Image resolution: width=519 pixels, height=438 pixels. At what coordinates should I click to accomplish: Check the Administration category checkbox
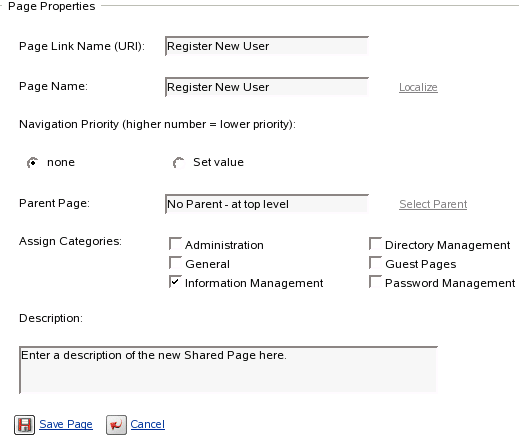click(x=175, y=244)
